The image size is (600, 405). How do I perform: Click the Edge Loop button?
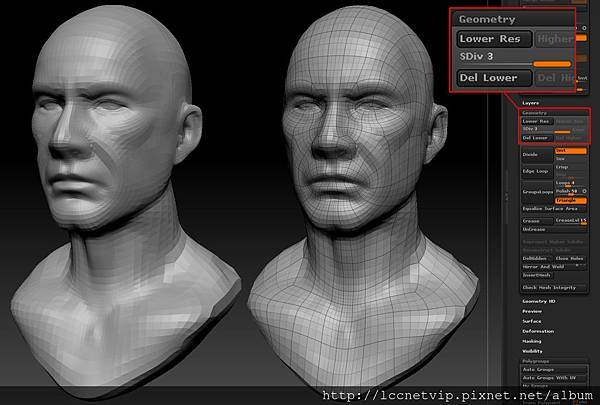(x=537, y=171)
